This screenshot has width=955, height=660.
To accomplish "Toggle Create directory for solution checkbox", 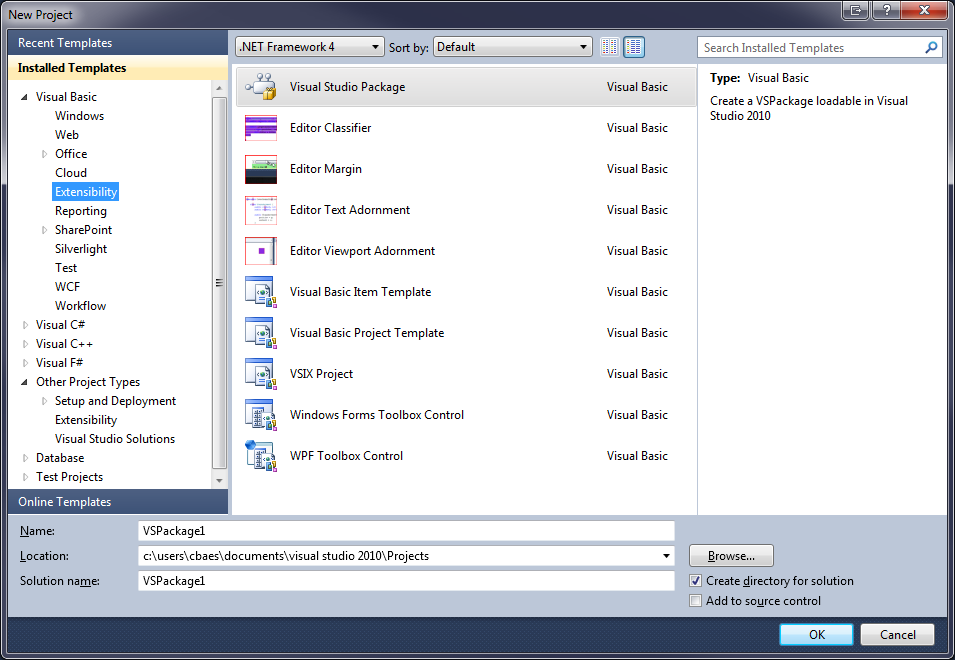I will (696, 581).
